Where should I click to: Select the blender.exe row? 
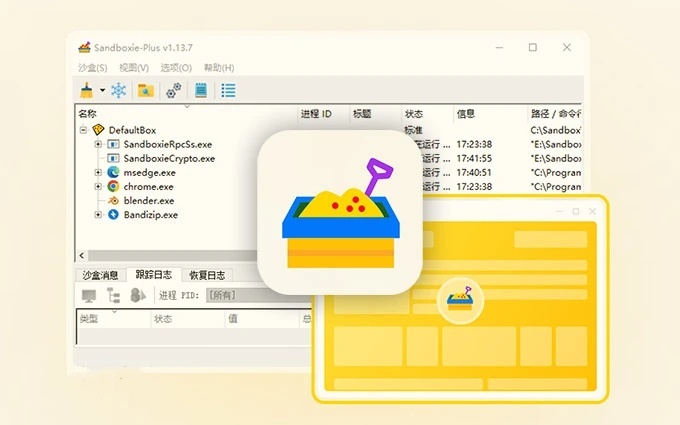149,201
